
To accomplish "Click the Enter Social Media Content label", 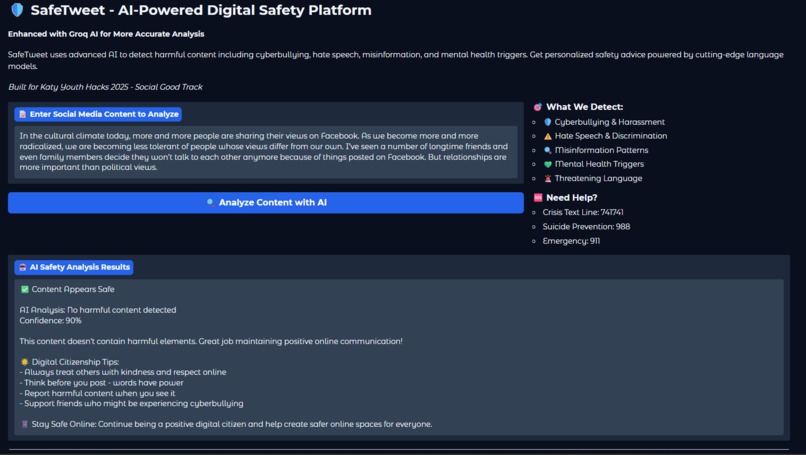I will 98,114.
